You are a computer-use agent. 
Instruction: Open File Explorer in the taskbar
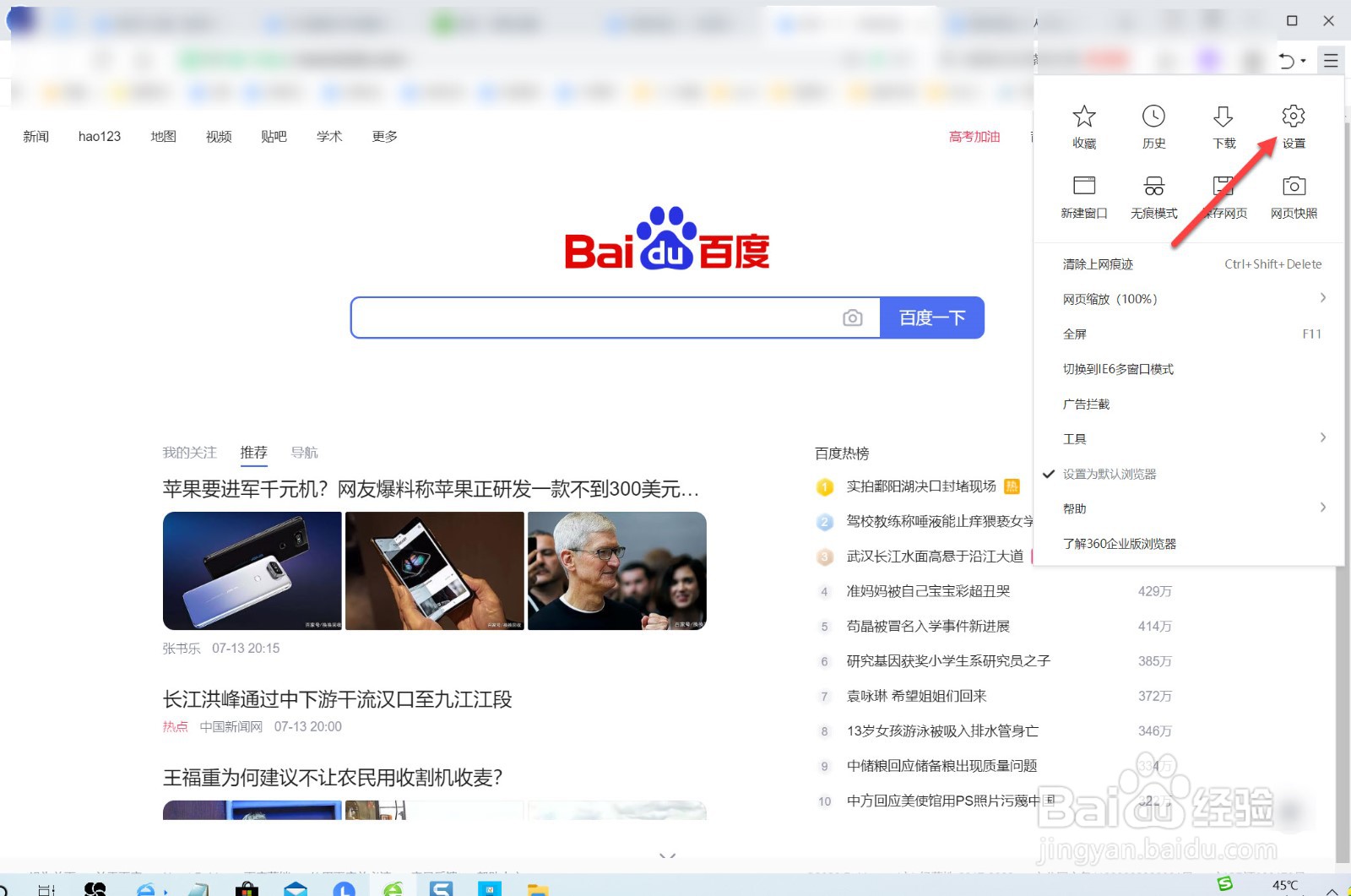click(x=538, y=888)
